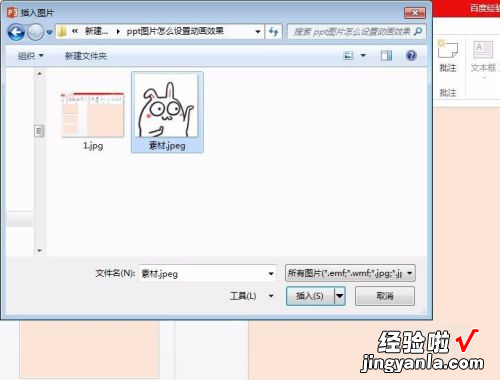Select the 新建... breadcrumb segment

[x=96, y=31]
